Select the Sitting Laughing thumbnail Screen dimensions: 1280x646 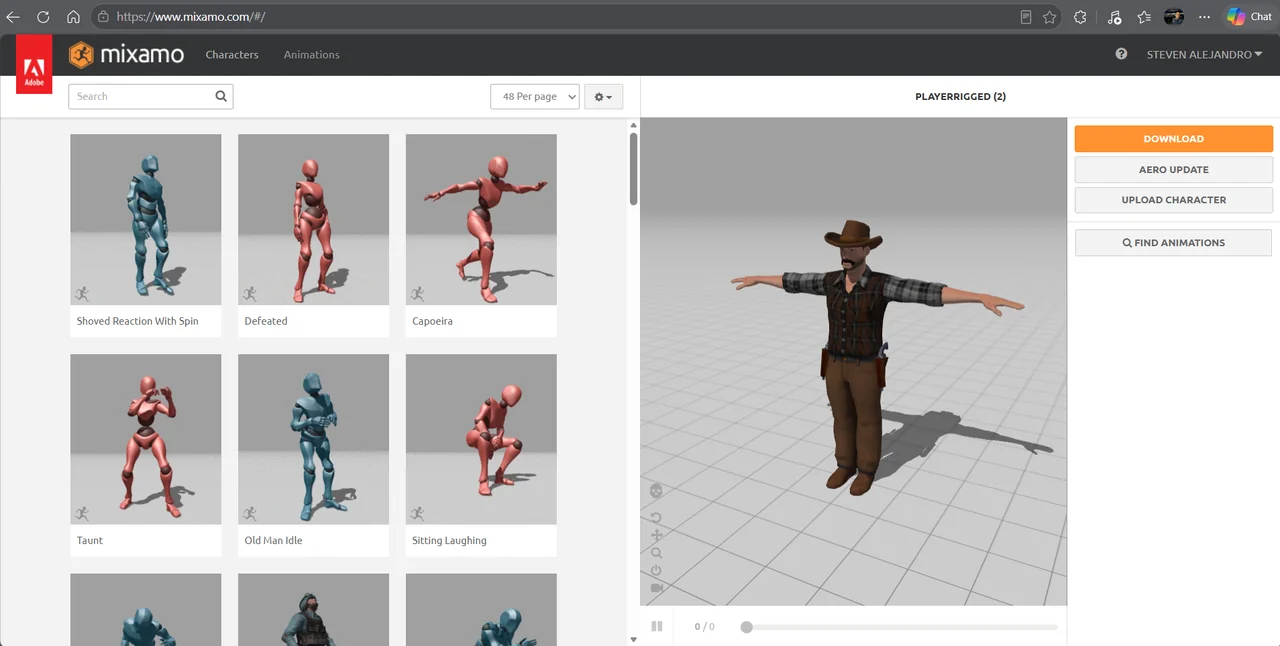[481, 439]
